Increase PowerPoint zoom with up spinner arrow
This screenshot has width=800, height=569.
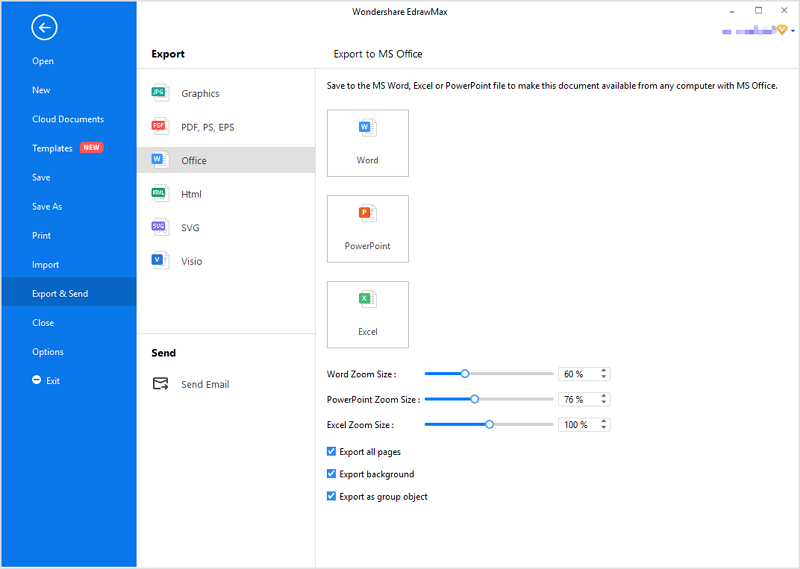click(604, 396)
